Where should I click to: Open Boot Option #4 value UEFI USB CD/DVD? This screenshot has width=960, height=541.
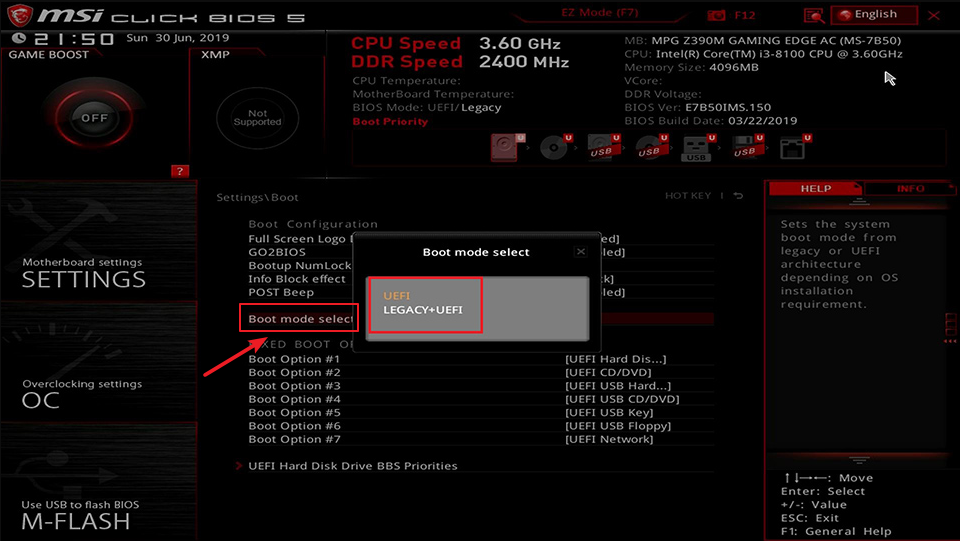click(622, 400)
